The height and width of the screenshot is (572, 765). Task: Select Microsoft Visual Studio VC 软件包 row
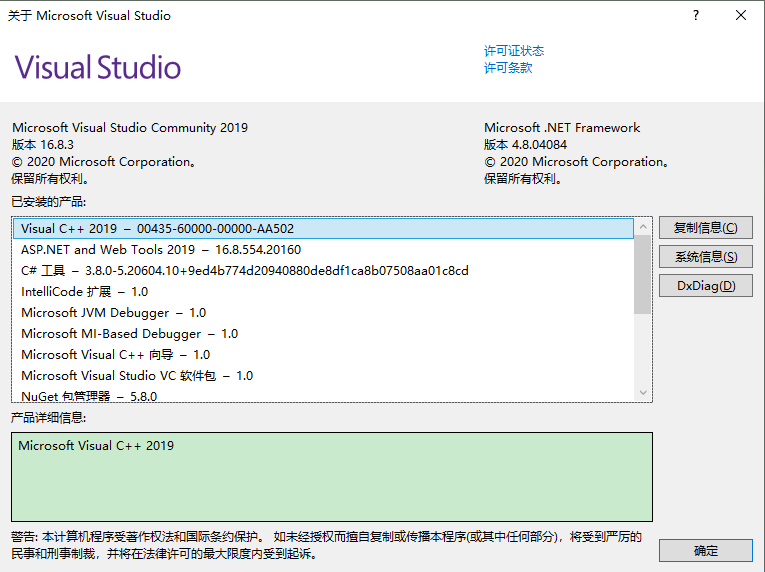(323, 375)
